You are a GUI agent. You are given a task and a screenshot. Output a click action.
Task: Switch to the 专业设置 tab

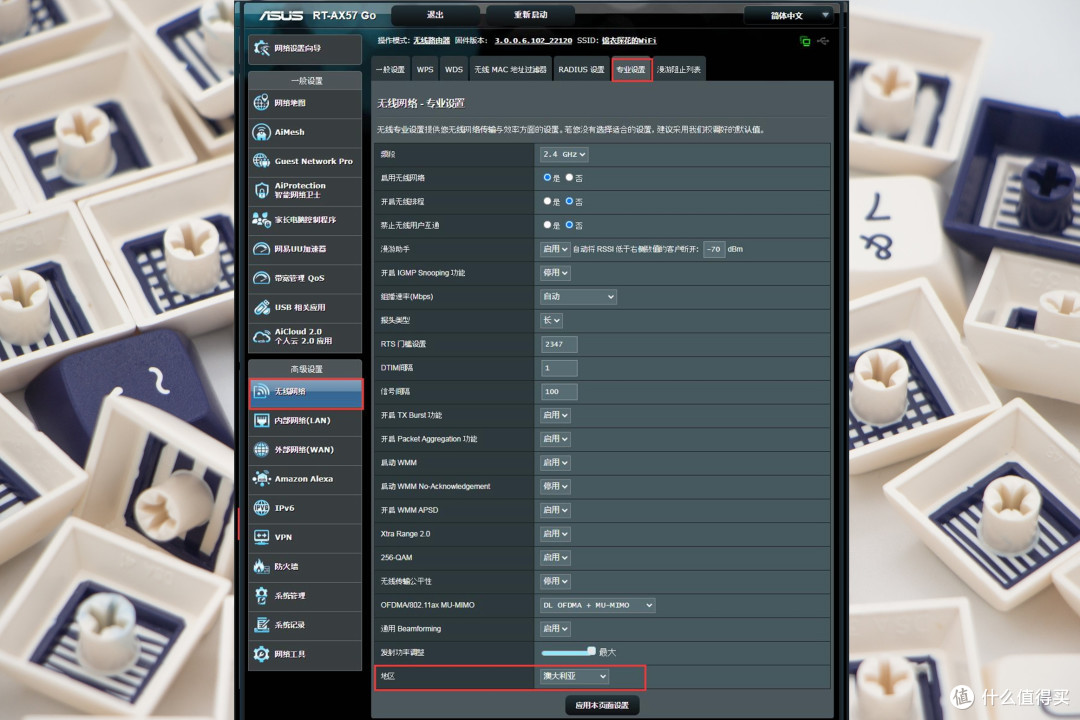[x=631, y=70]
